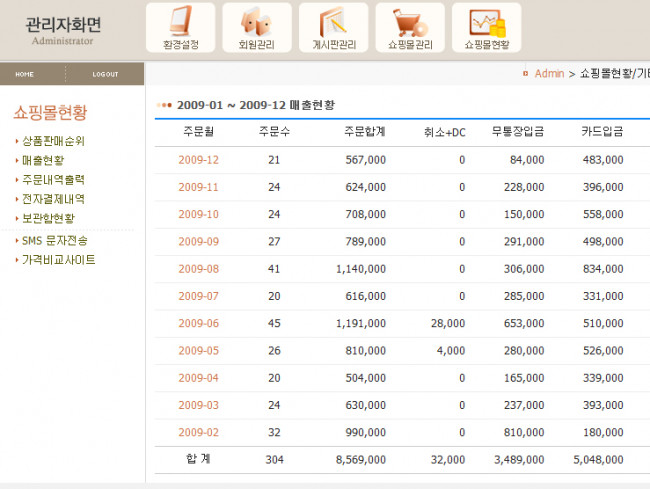Open the 회원관리 member management icon
The height and width of the screenshot is (489, 650).
[x=257, y=27]
